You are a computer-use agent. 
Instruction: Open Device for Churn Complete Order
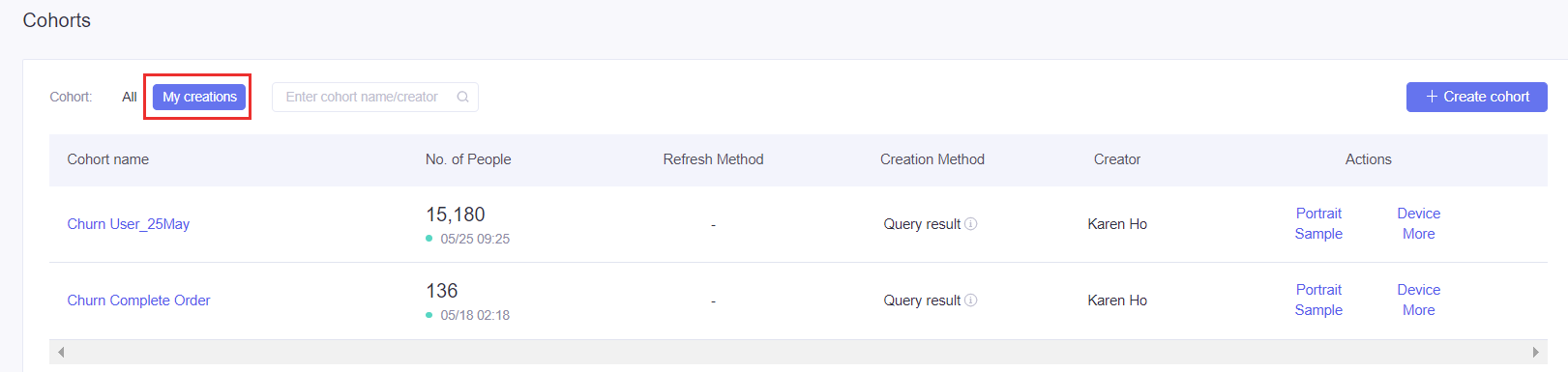click(x=1419, y=290)
